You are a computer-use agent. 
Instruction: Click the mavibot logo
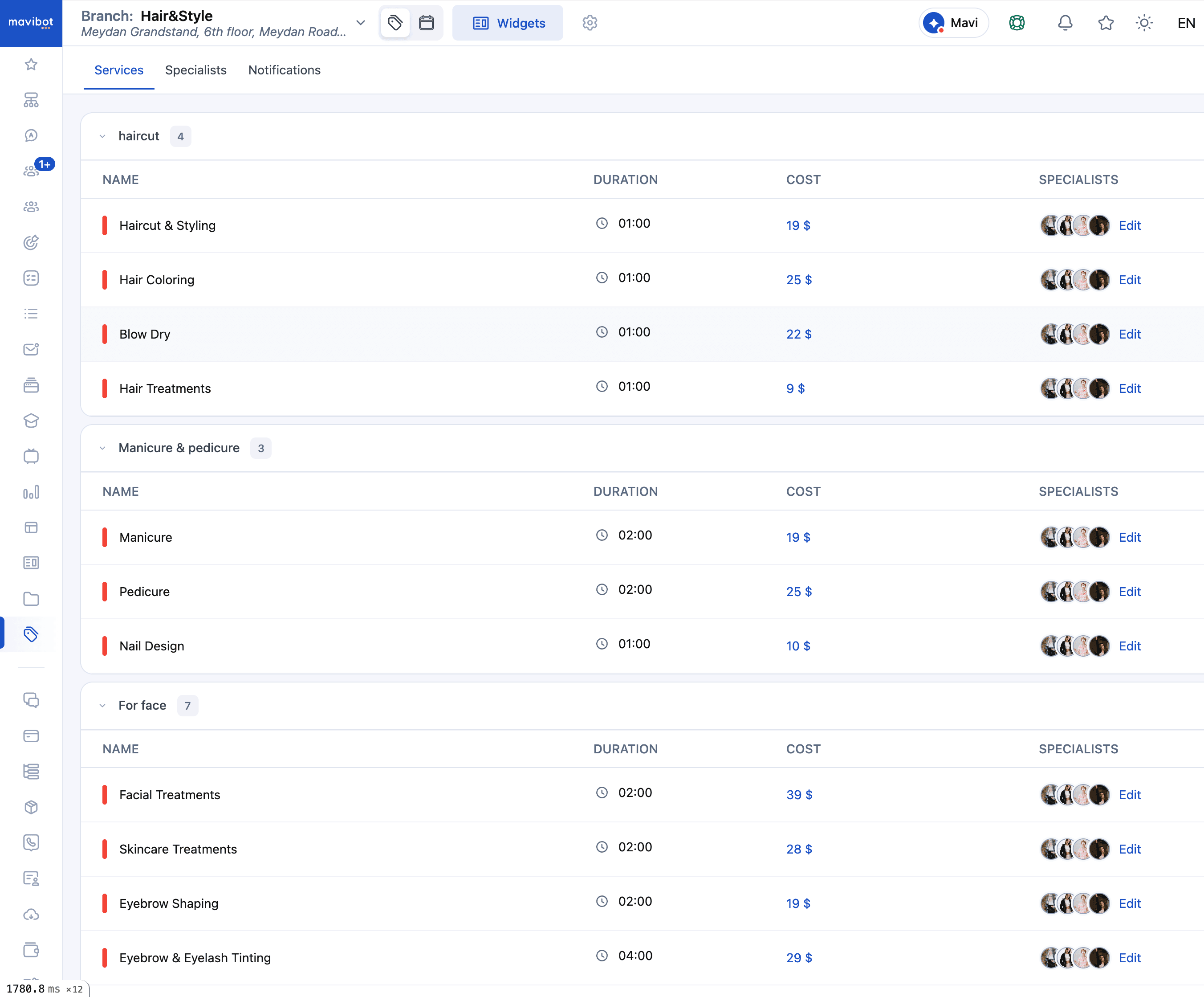(x=31, y=23)
